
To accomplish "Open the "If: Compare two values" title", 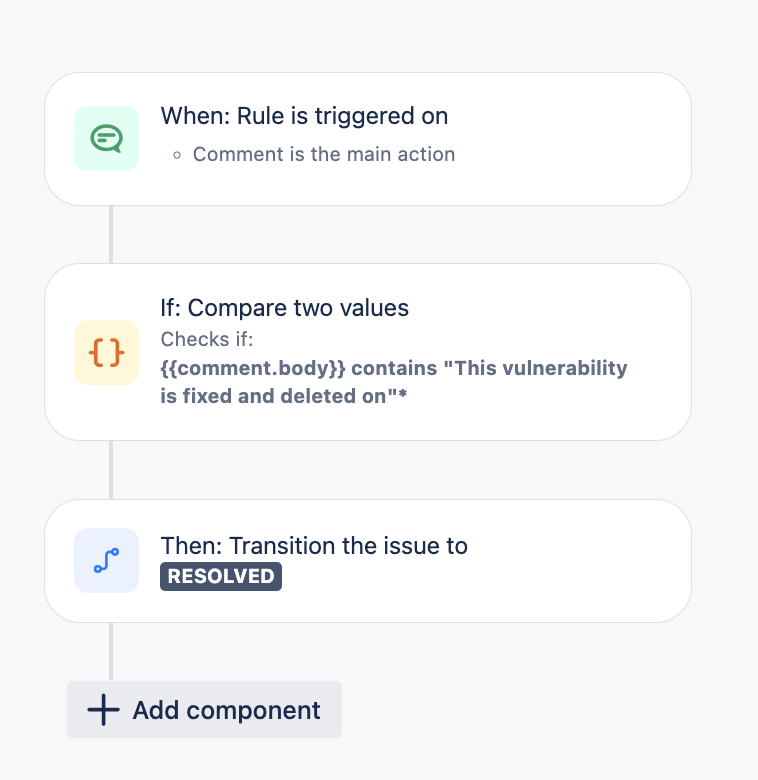I will point(284,308).
